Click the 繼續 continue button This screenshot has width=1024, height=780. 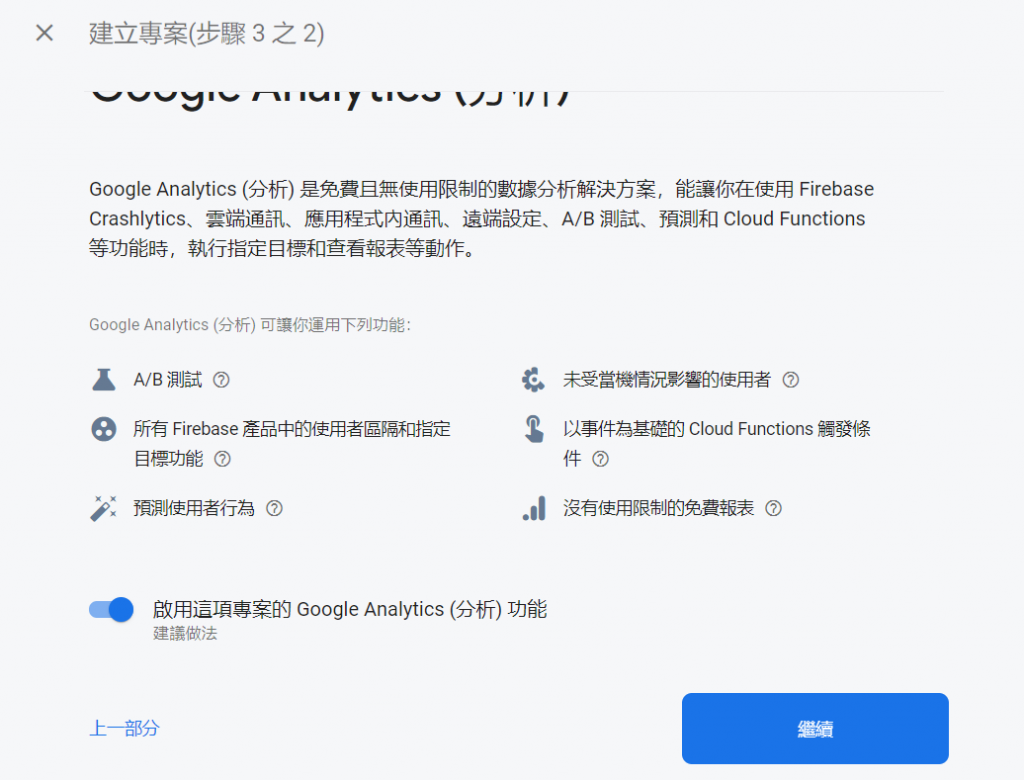coord(815,728)
